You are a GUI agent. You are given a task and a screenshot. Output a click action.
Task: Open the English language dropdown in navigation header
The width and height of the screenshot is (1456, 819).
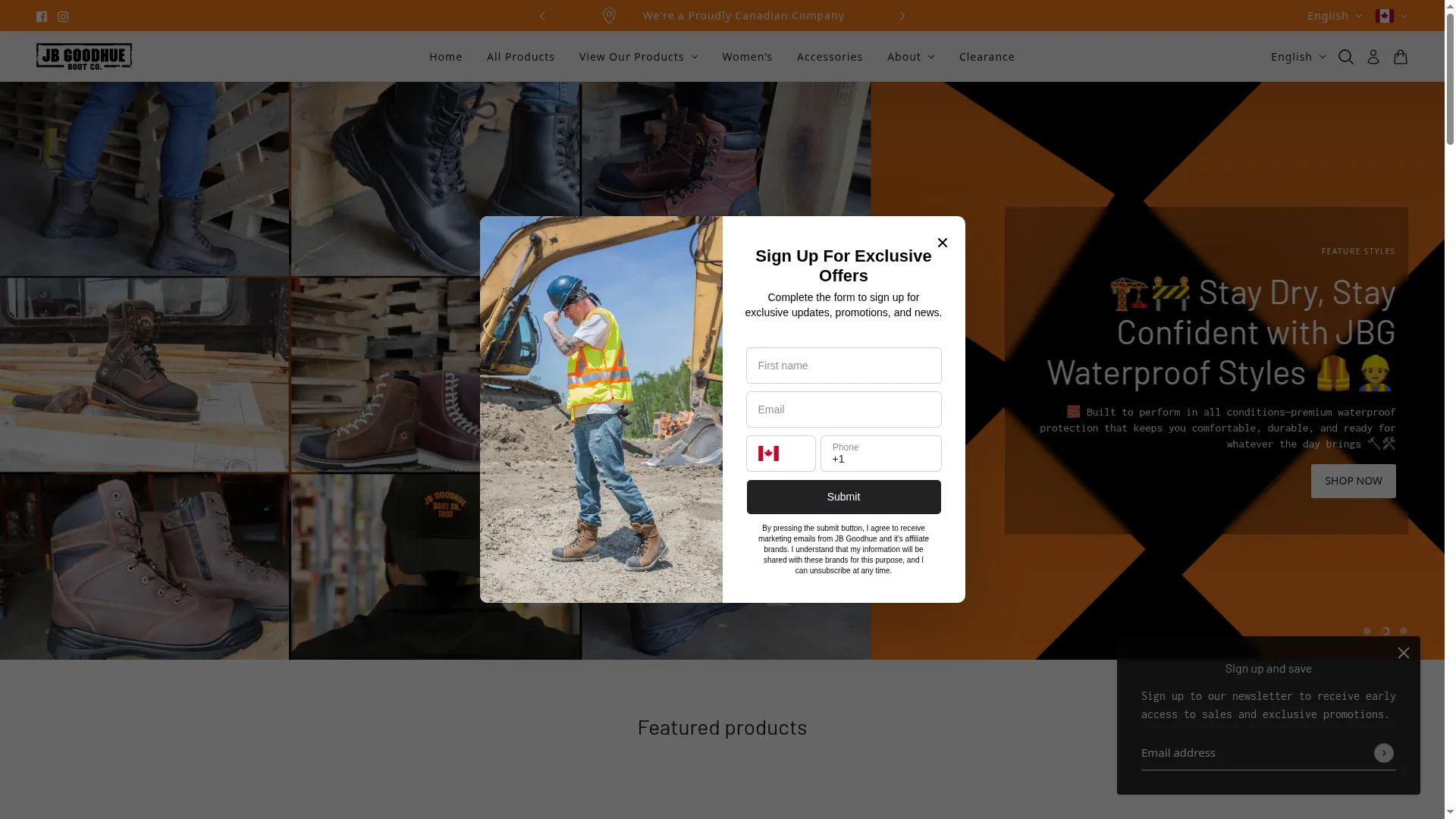[1298, 57]
